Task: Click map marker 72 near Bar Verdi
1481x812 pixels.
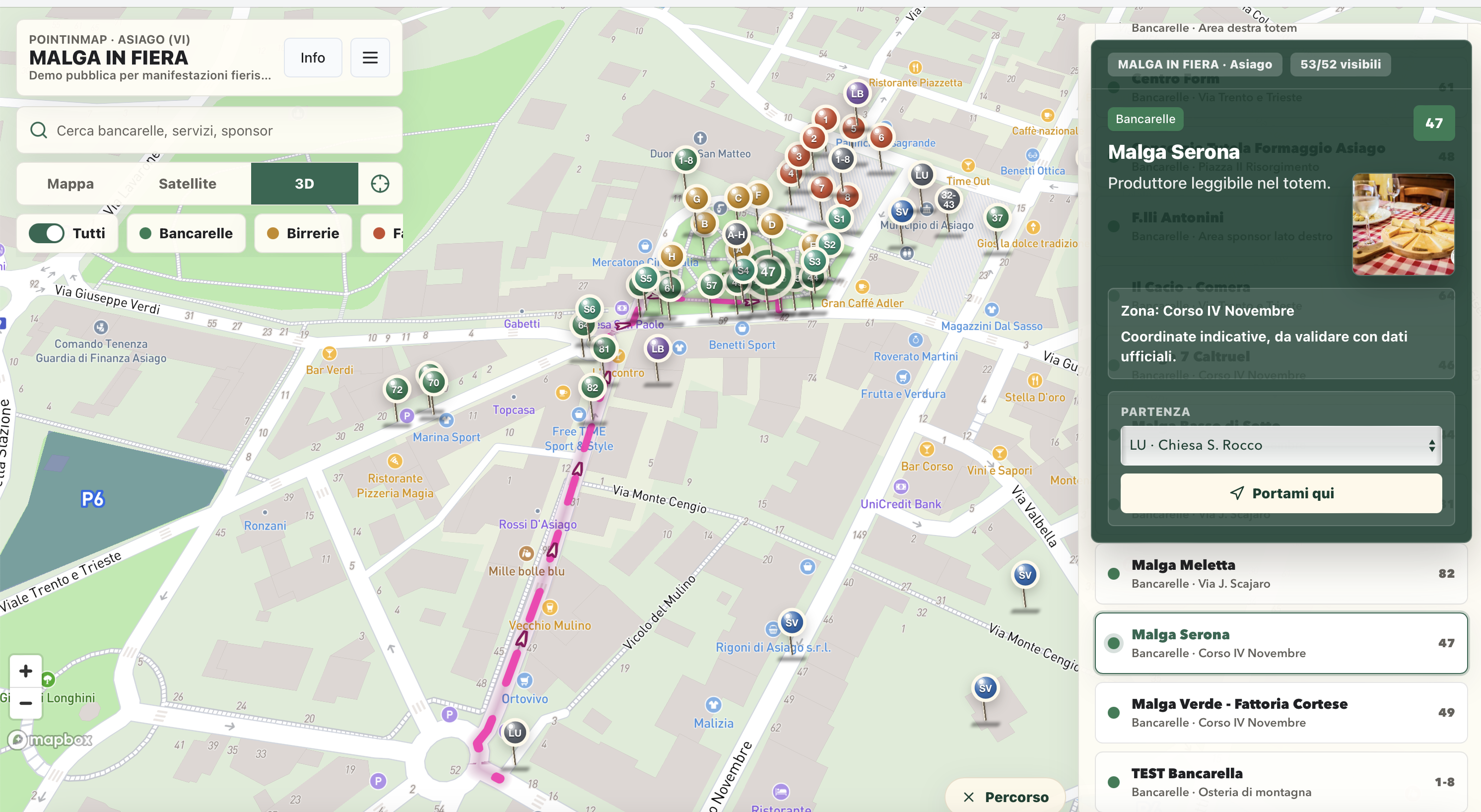Action: pyautogui.click(x=397, y=389)
